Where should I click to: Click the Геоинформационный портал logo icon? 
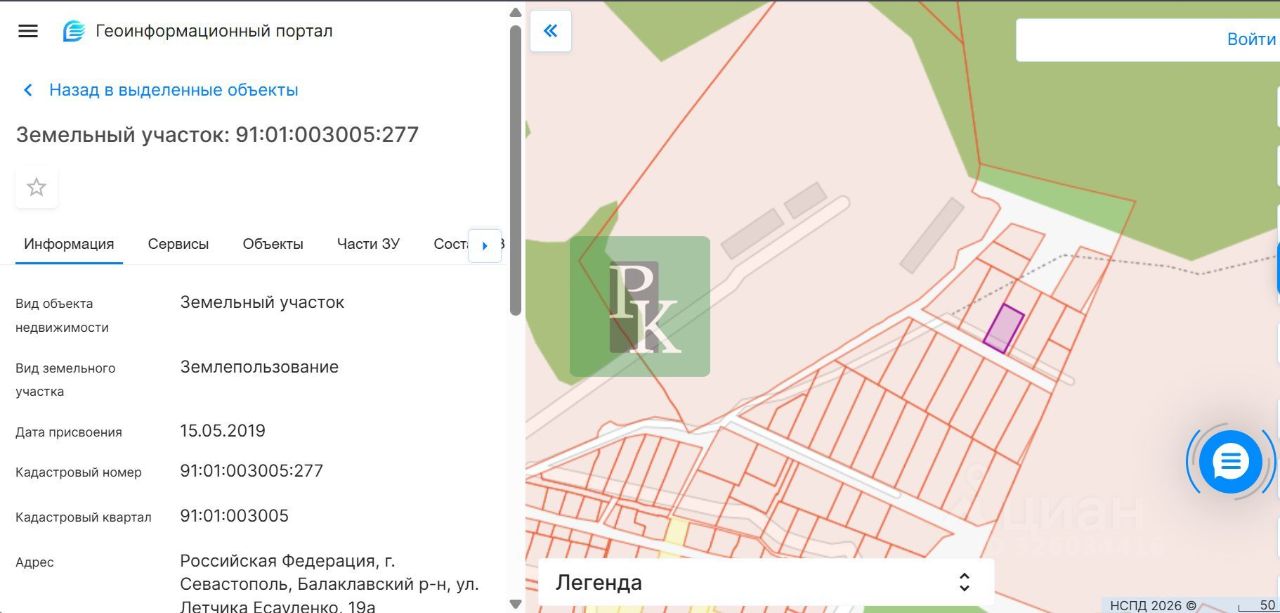point(74,31)
